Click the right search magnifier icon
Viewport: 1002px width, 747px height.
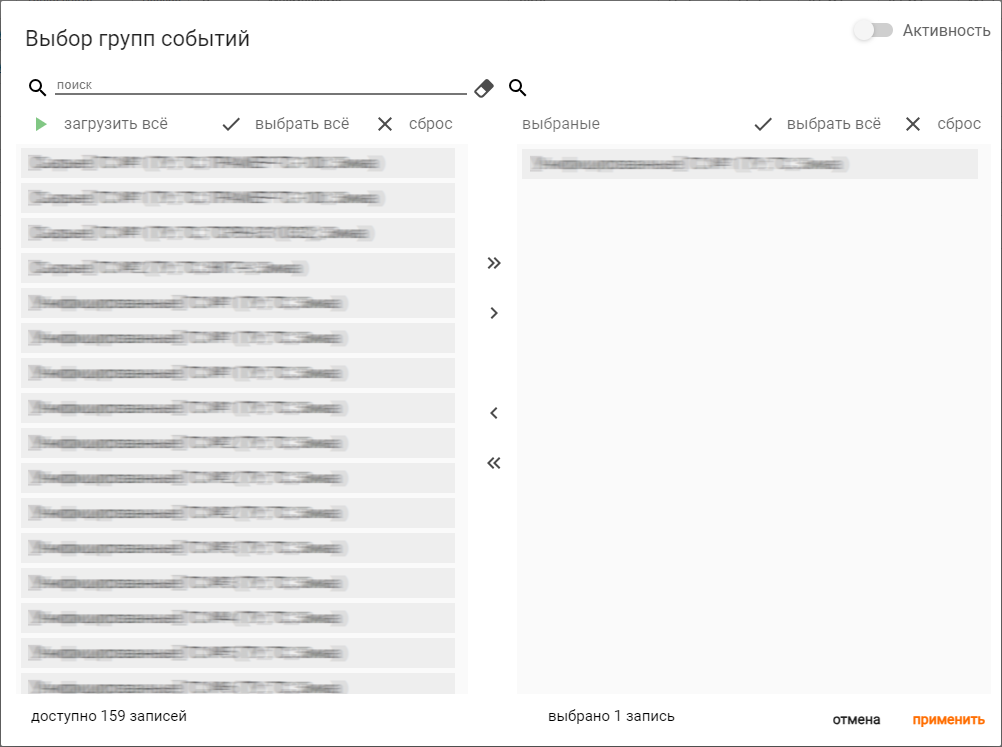tap(518, 88)
